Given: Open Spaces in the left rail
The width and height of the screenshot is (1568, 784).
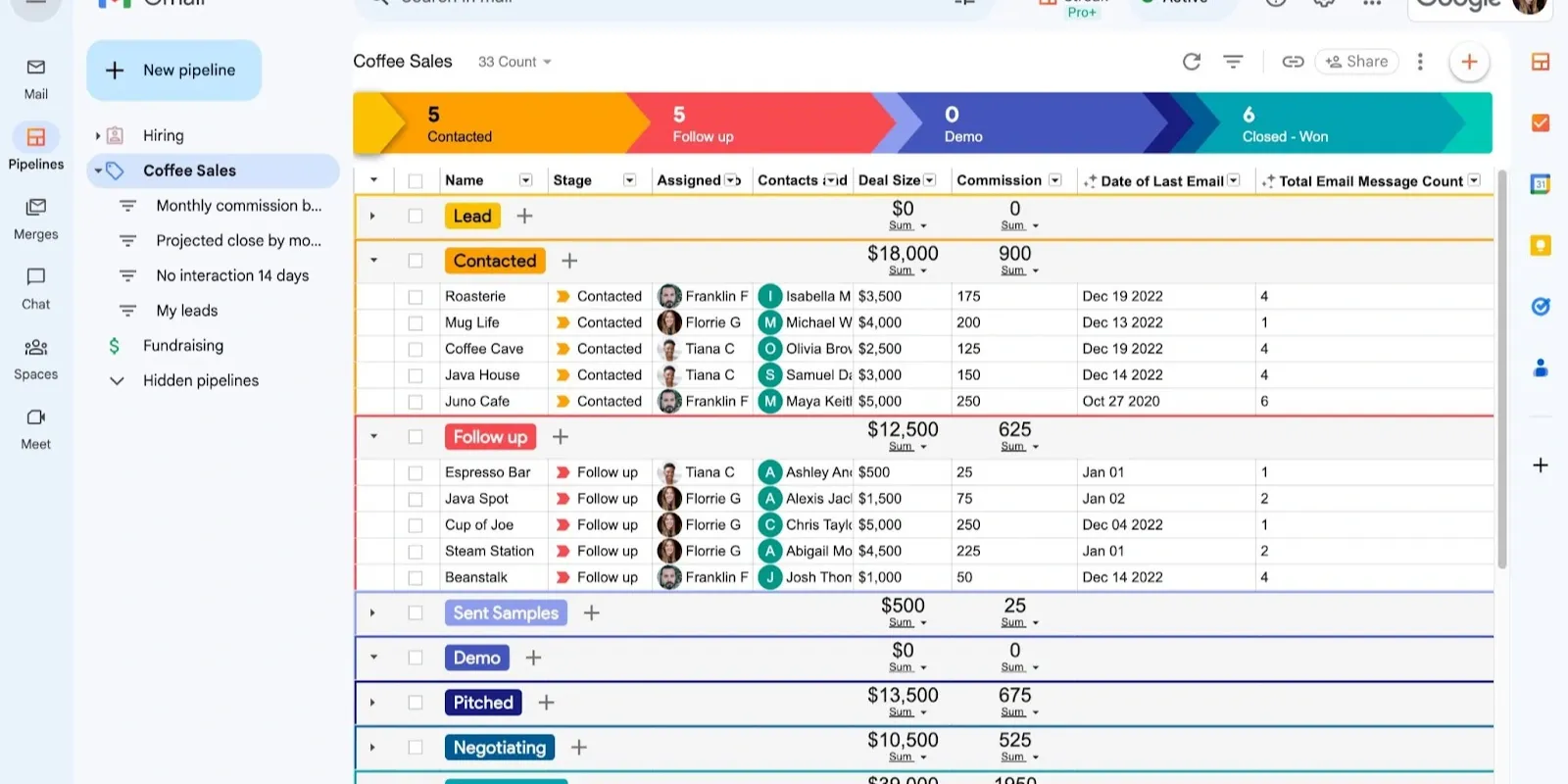Looking at the screenshot, I should pyautogui.click(x=35, y=359).
